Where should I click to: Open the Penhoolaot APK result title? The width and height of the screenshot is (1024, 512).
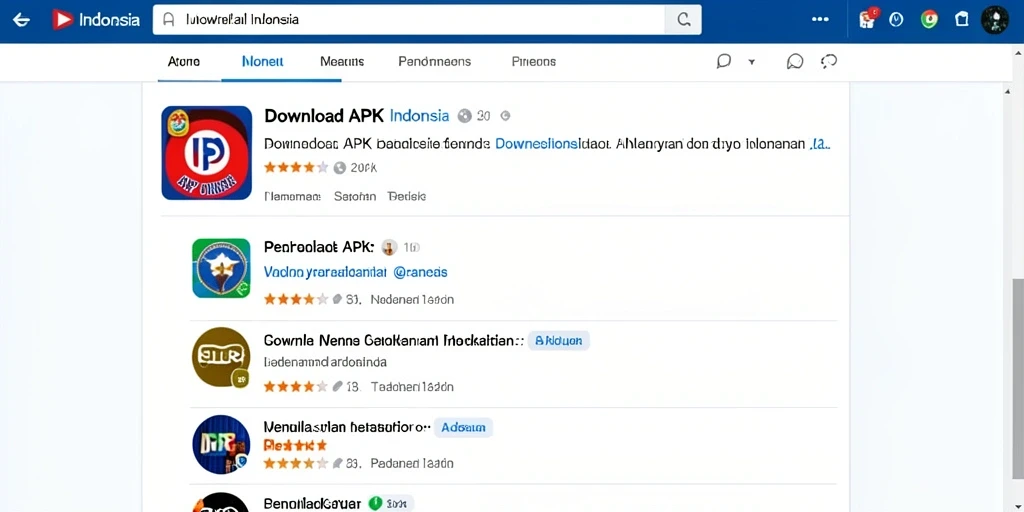319,247
